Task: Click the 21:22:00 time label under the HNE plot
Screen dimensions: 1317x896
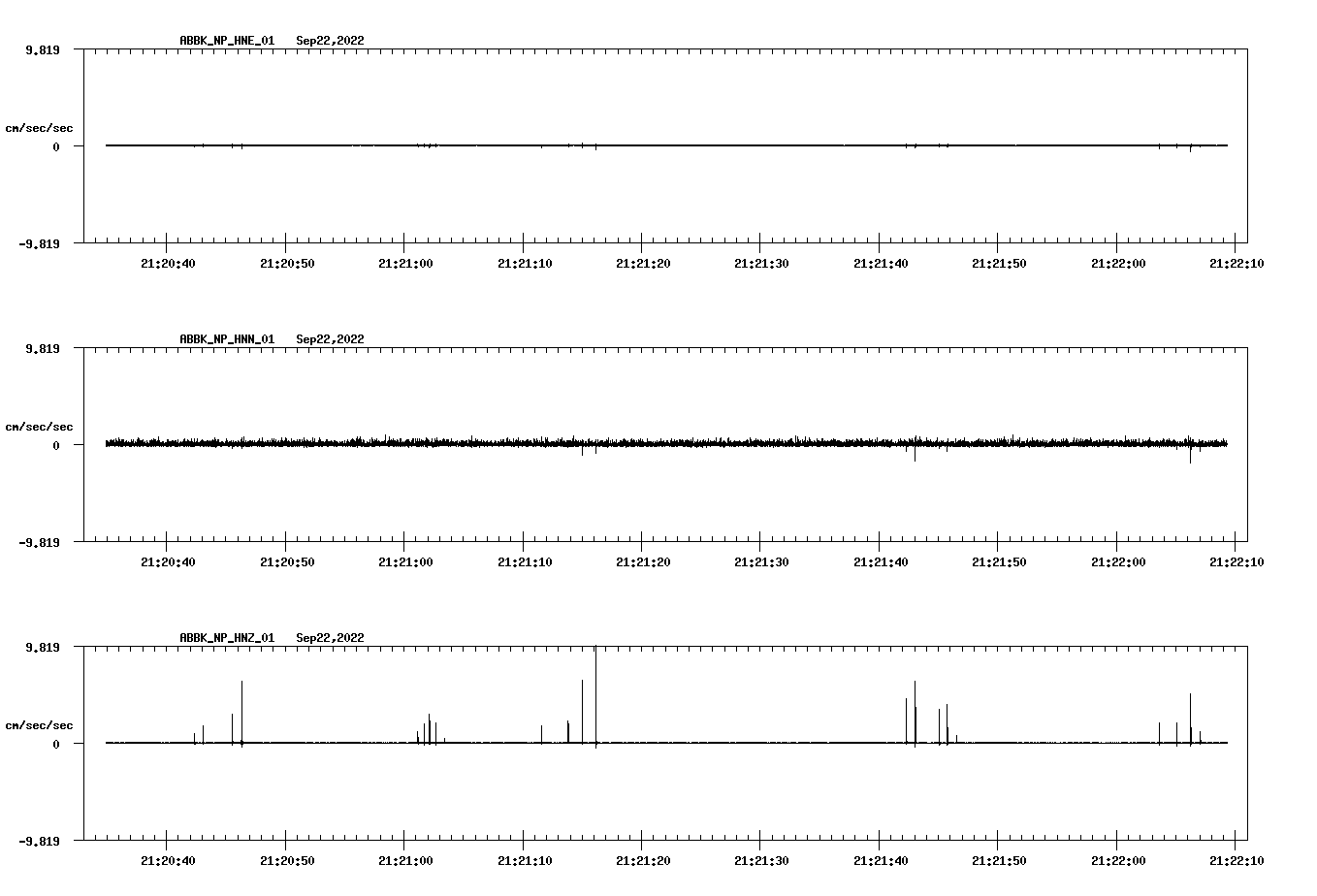Action: (x=1118, y=263)
